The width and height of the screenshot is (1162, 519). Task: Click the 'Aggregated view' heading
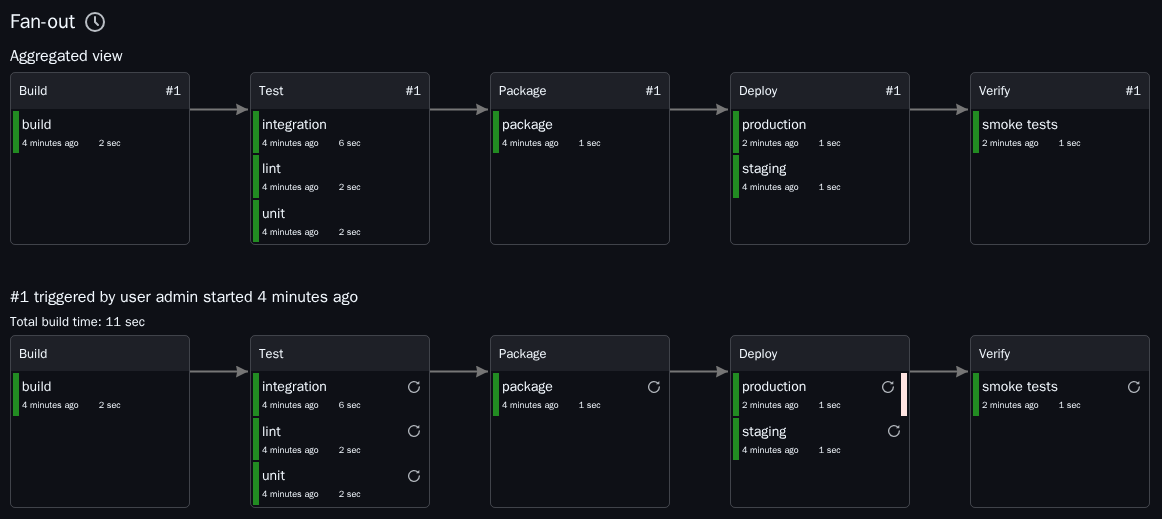(66, 56)
